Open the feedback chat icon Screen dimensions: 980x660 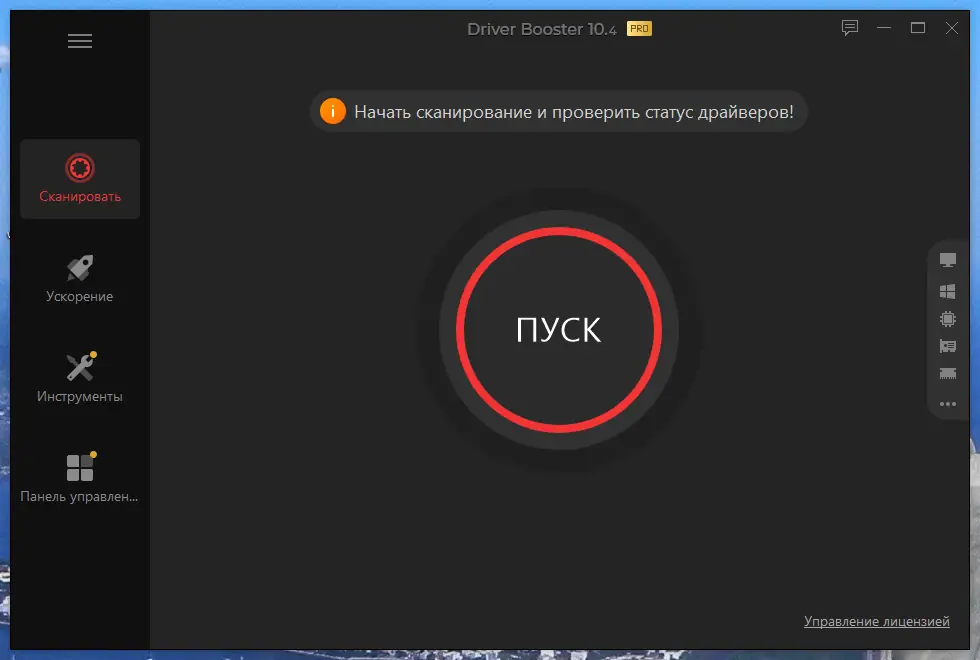pyautogui.click(x=849, y=28)
